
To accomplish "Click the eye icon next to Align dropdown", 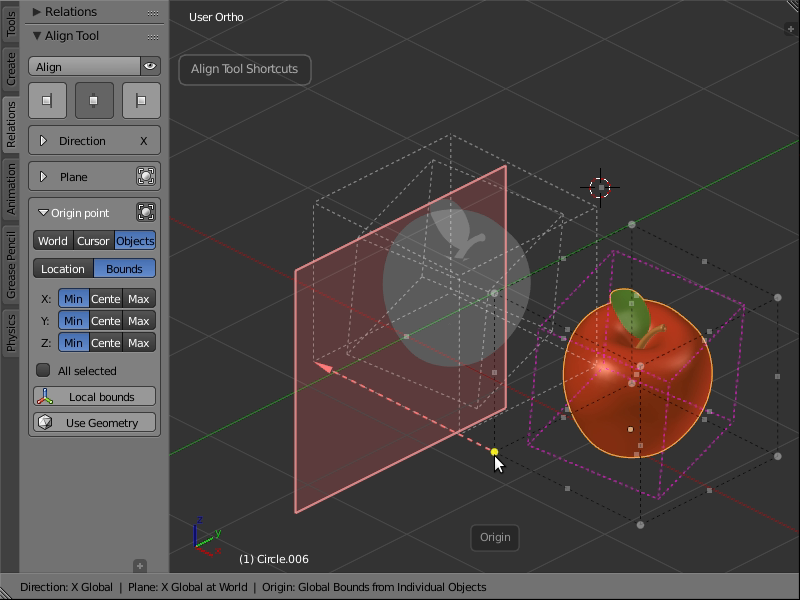I will 152,66.
